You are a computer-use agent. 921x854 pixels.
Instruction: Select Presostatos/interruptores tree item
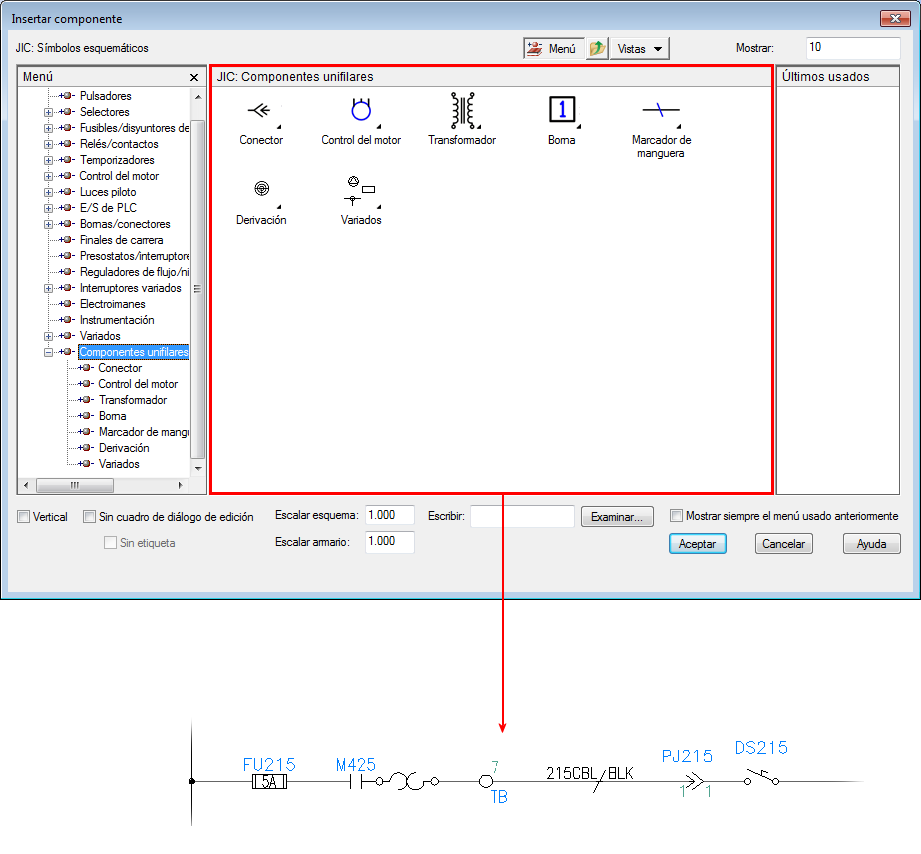(x=135, y=256)
